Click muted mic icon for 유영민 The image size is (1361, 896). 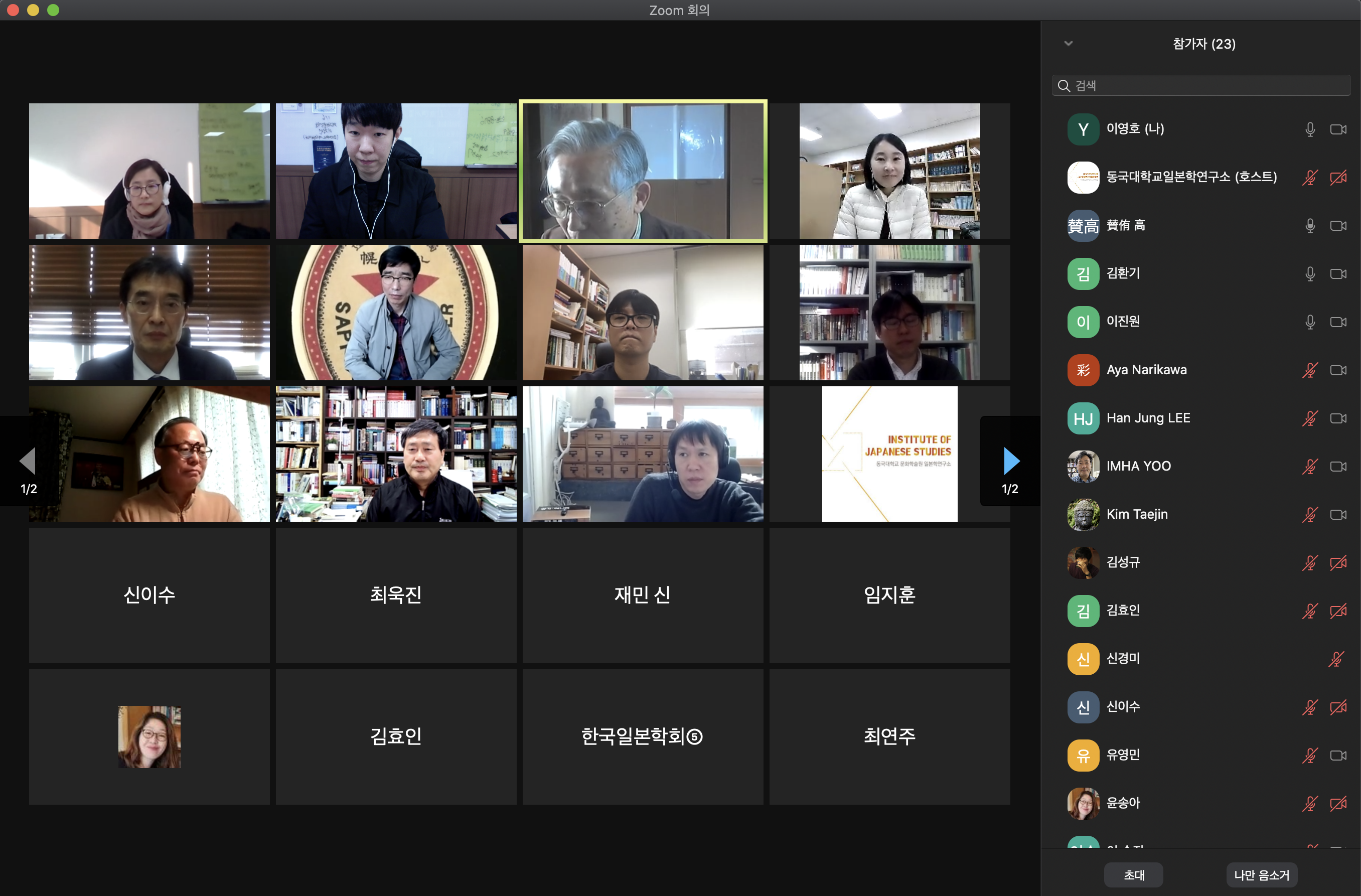click(x=1310, y=756)
